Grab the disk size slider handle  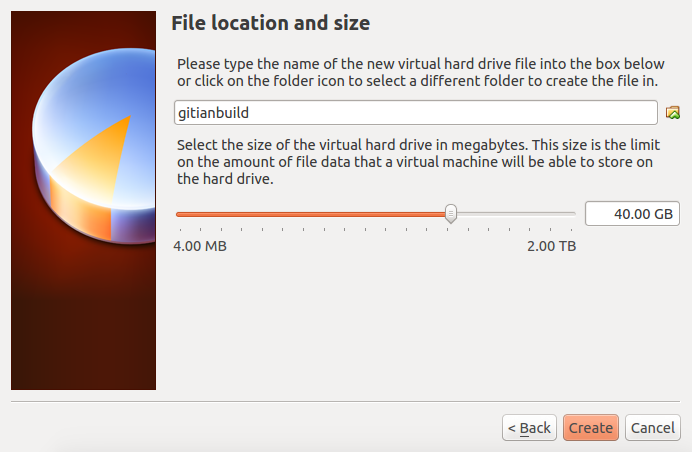(x=451, y=213)
